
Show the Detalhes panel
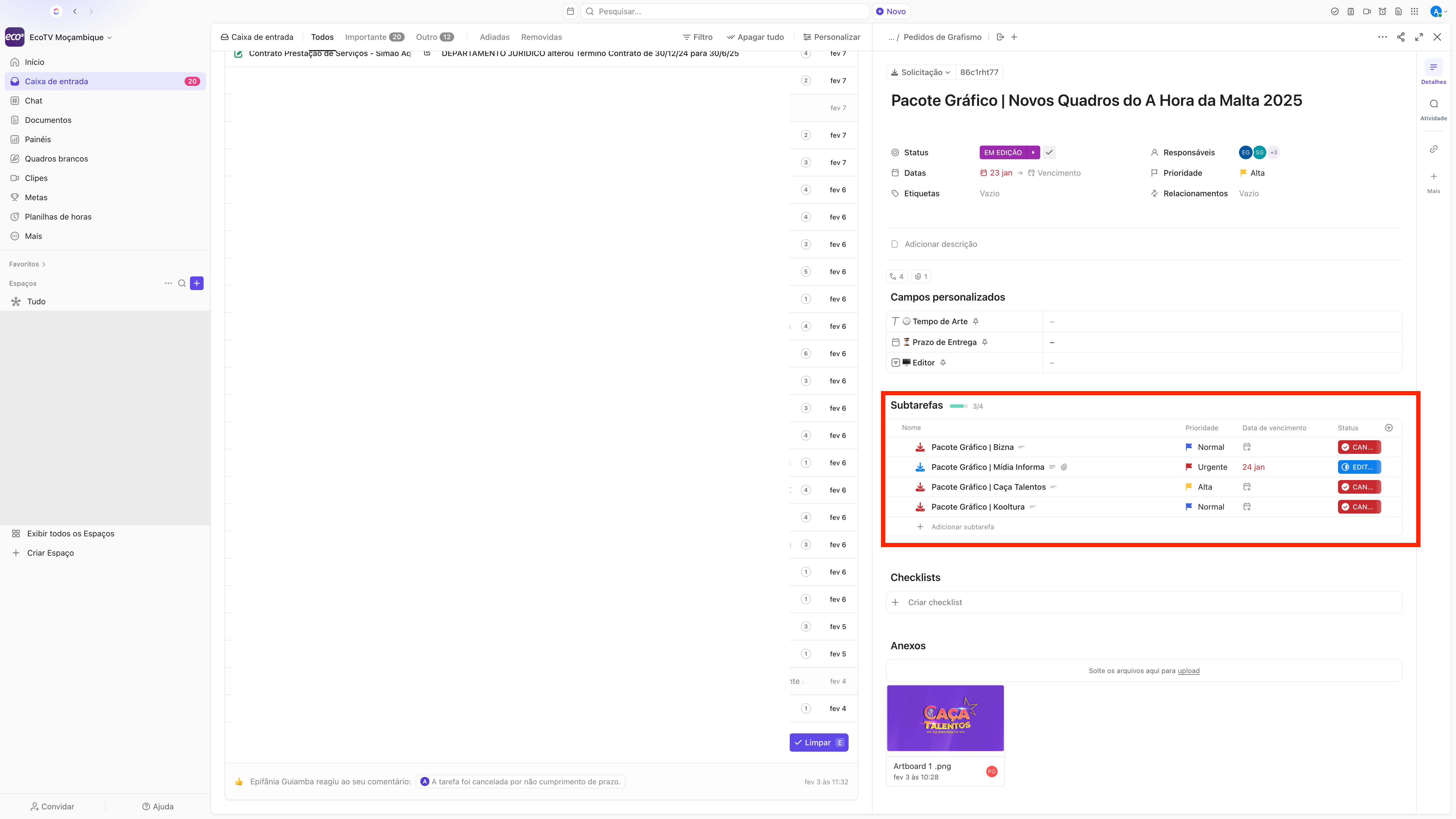(1433, 72)
